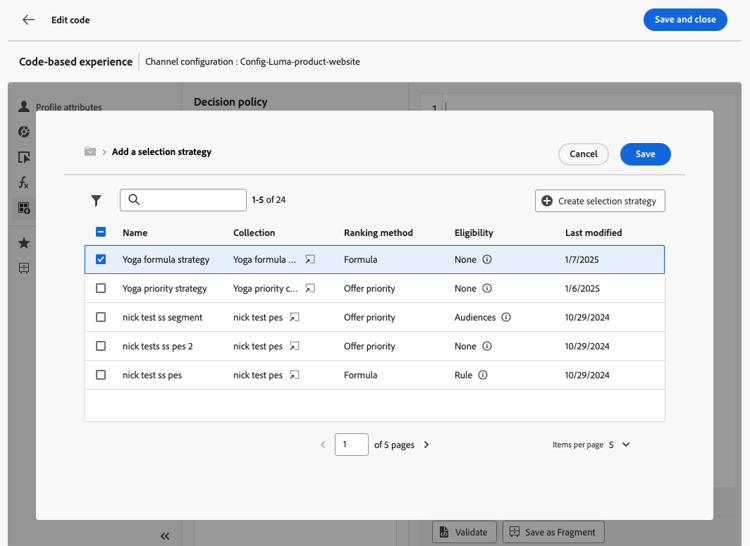Toggle the select-all header checkbox

[101, 233]
